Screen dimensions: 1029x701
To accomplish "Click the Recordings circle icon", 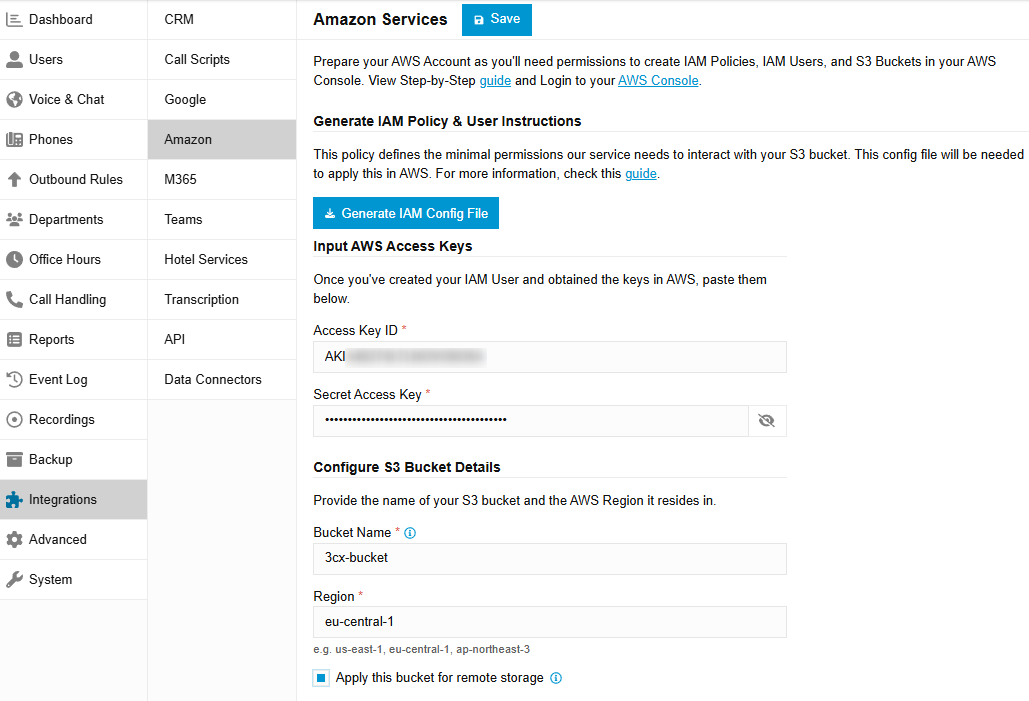I will pyautogui.click(x=14, y=419).
